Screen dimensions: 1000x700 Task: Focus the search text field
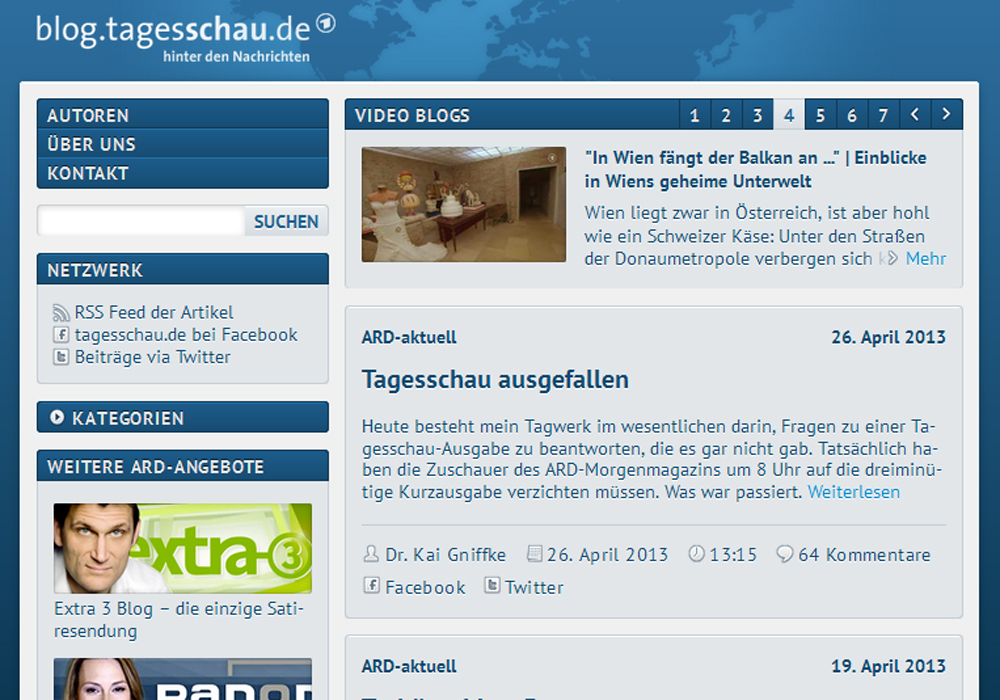(142, 221)
